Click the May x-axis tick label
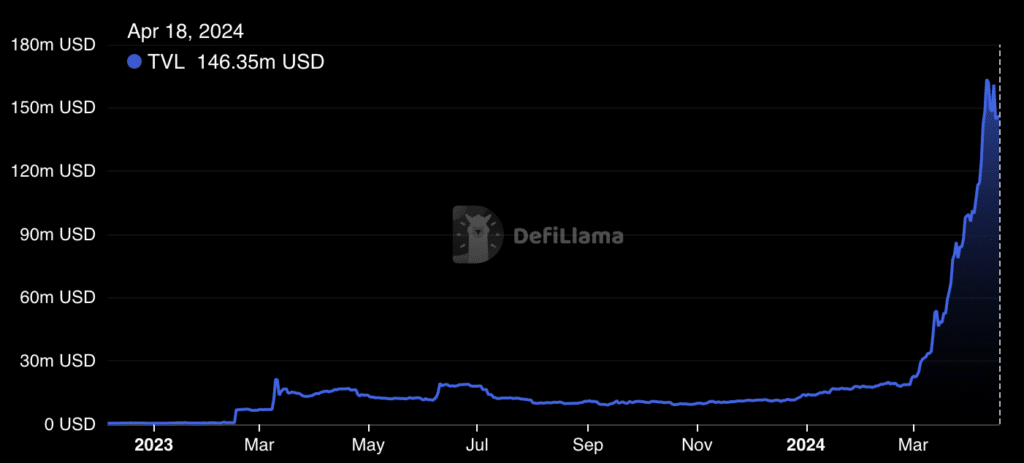This screenshot has width=1024, height=463. tap(368, 444)
